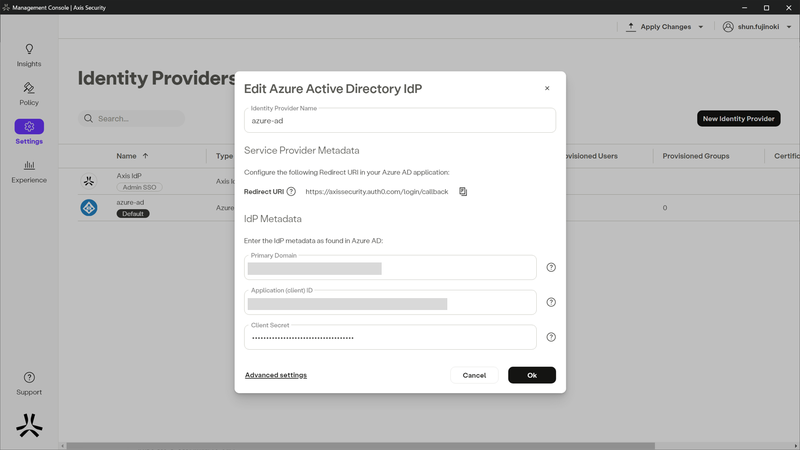The height and width of the screenshot is (450, 800).
Task: Show help for the Client Secret field
Action: pos(551,337)
